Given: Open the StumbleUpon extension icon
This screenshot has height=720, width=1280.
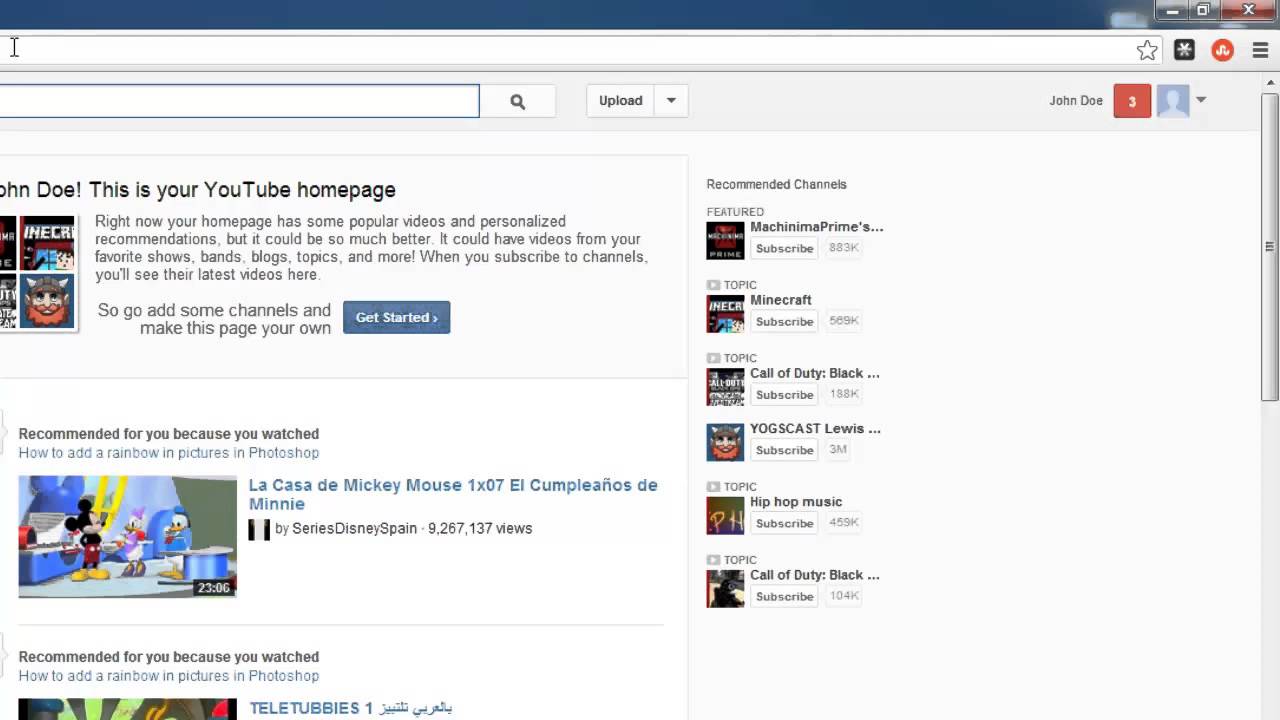Looking at the screenshot, I should click(x=1222, y=50).
